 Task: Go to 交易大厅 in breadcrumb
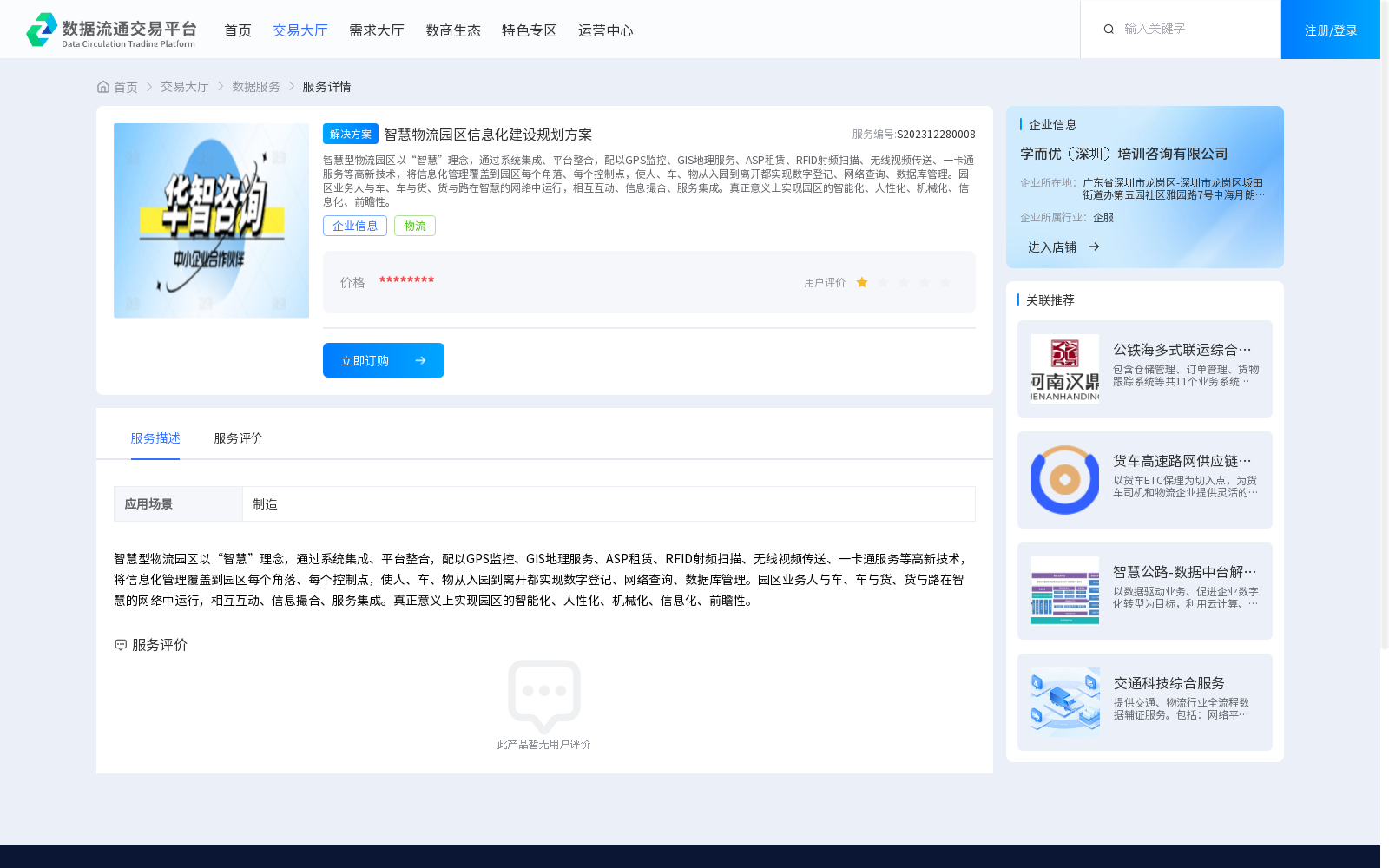tap(185, 87)
